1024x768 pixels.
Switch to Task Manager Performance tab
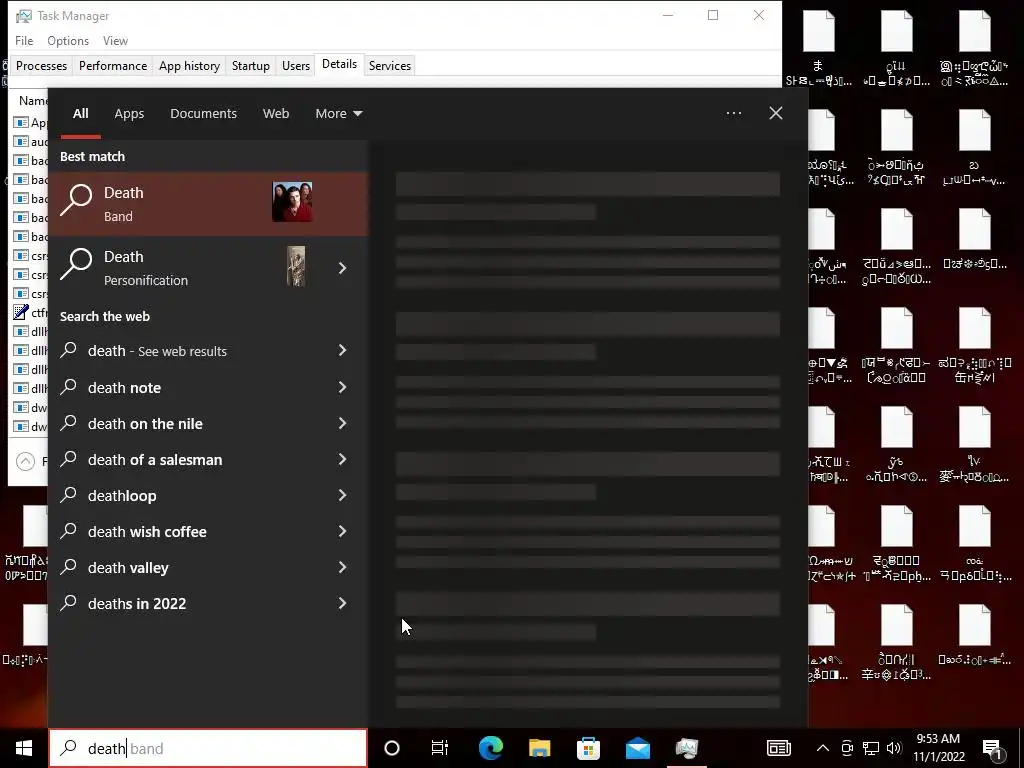(x=113, y=66)
